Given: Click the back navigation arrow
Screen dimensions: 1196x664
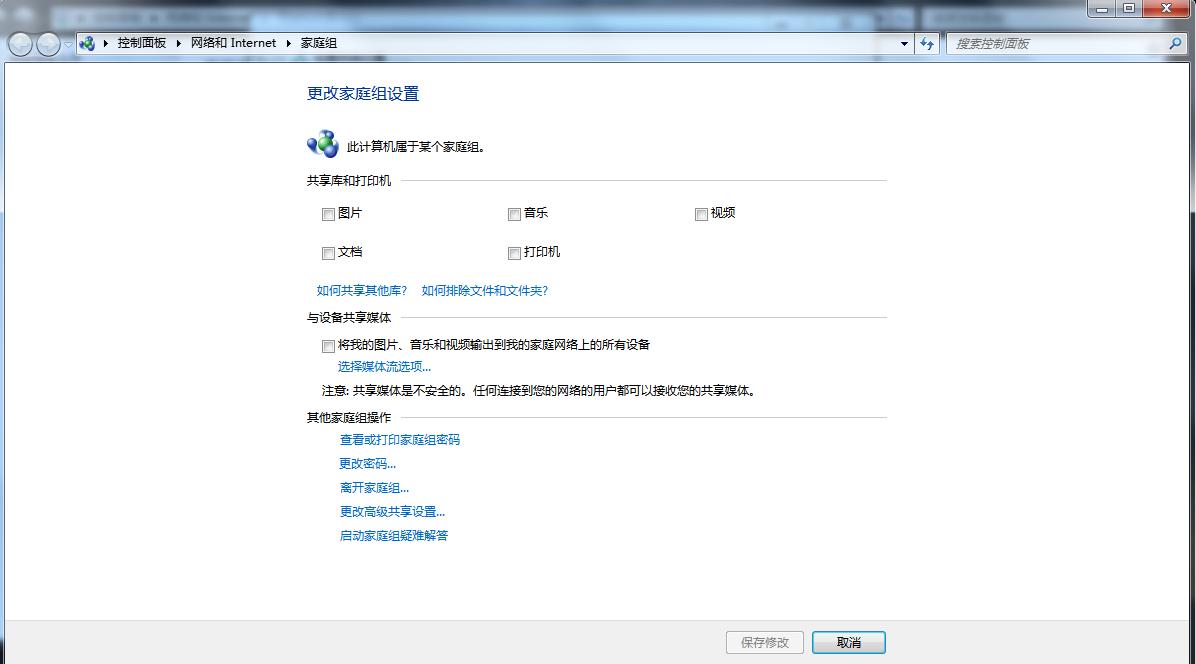Looking at the screenshot, I should (18, 43).
